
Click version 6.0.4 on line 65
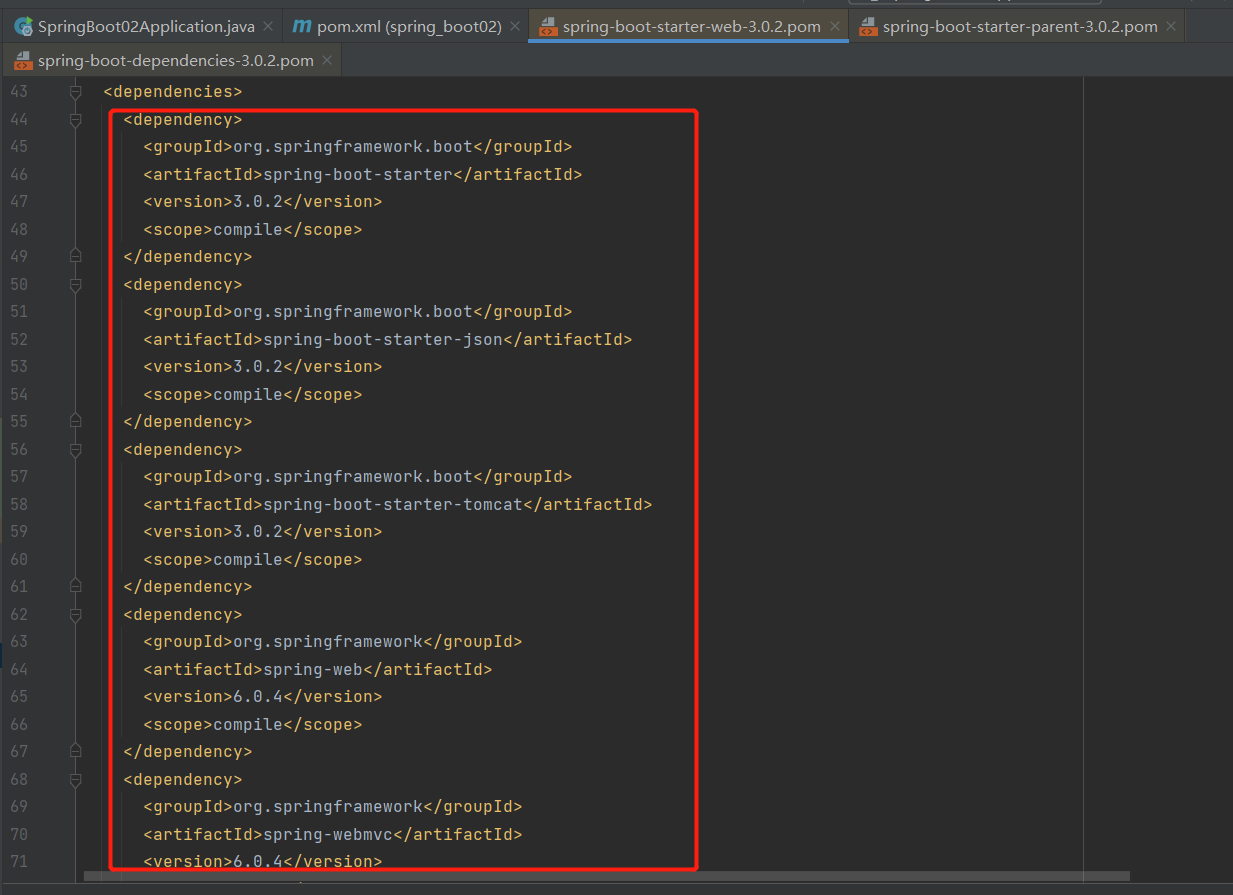click(x=258, y=697)
